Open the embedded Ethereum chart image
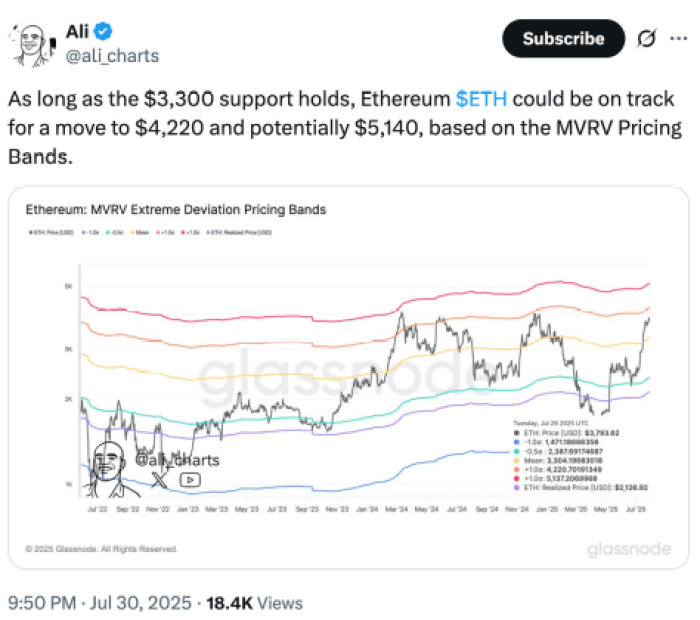 (350, 380)
